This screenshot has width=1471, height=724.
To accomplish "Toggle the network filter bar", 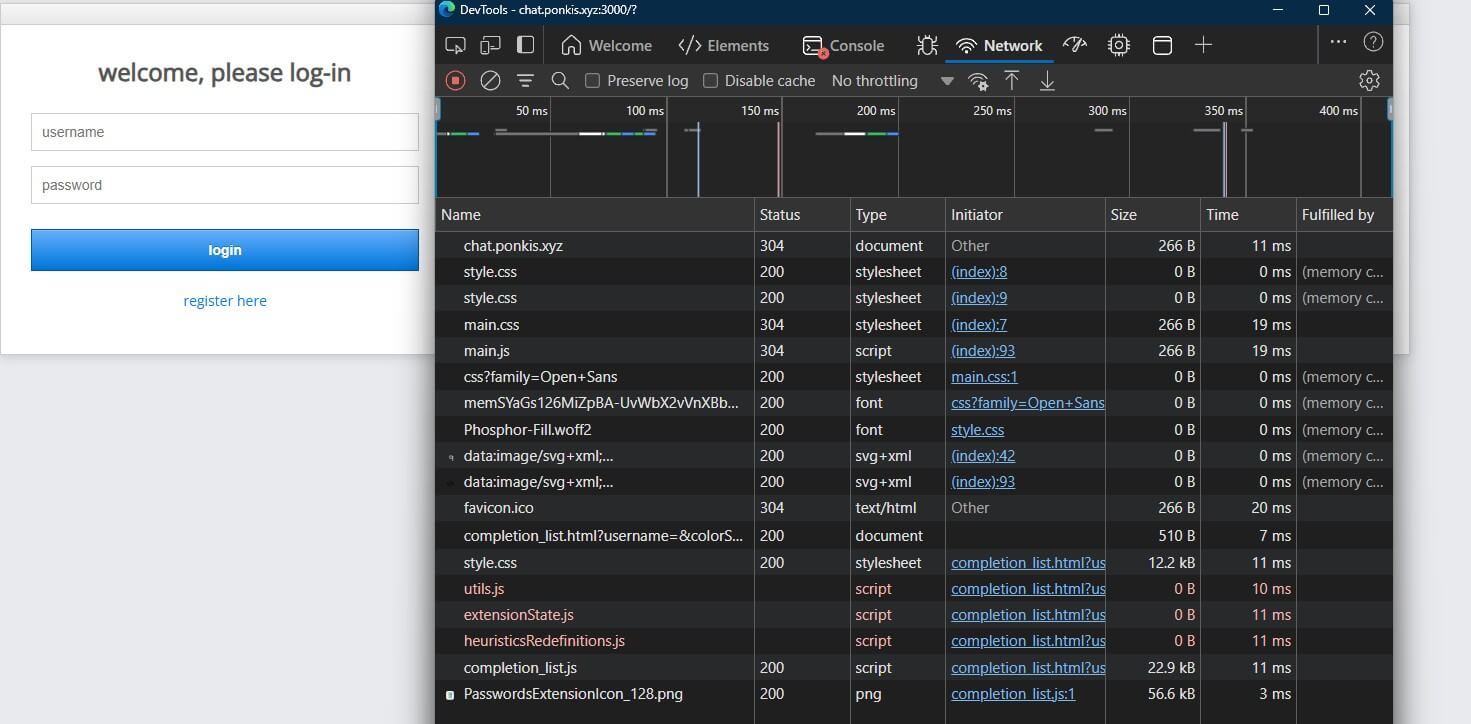I will tap(525, 81).
